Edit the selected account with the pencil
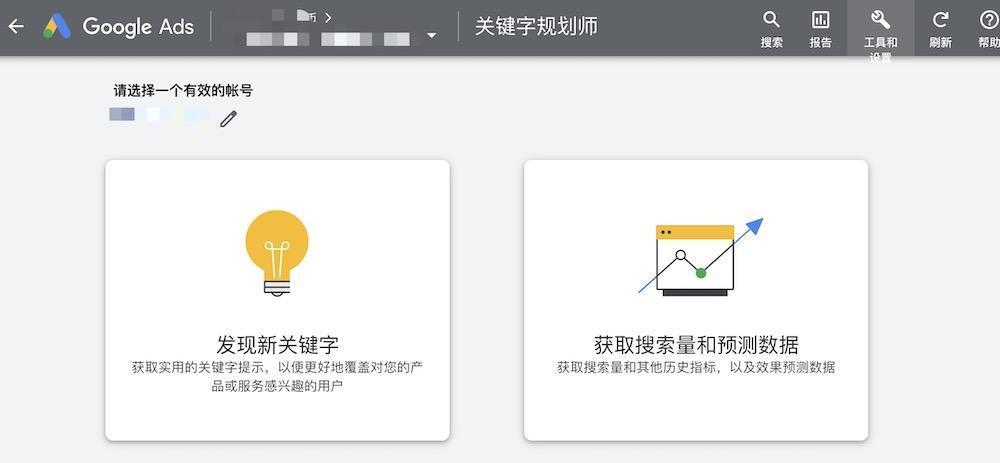This screenshot has width=1000, height=463. (228, 119)
